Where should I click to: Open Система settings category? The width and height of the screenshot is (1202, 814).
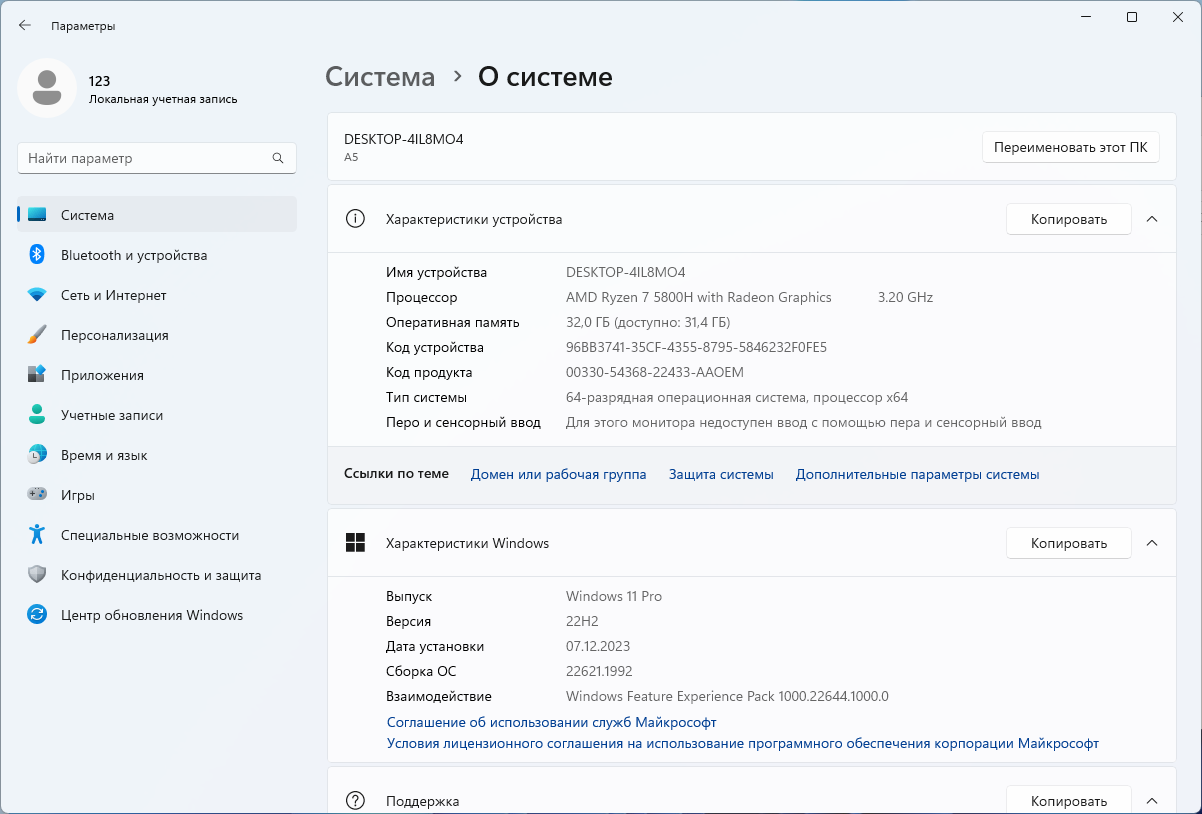pyautogui.click(x=157, y=215)
